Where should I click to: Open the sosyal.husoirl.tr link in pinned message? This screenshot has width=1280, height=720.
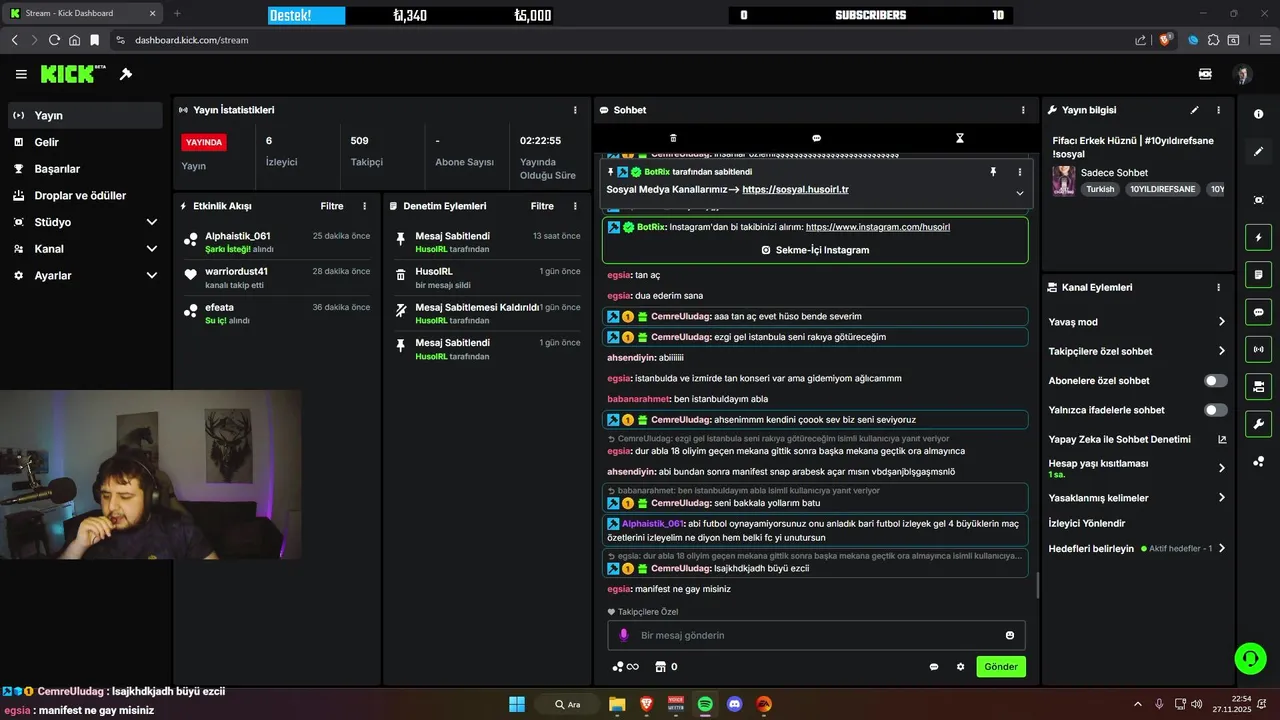click(x=795, y=190)
